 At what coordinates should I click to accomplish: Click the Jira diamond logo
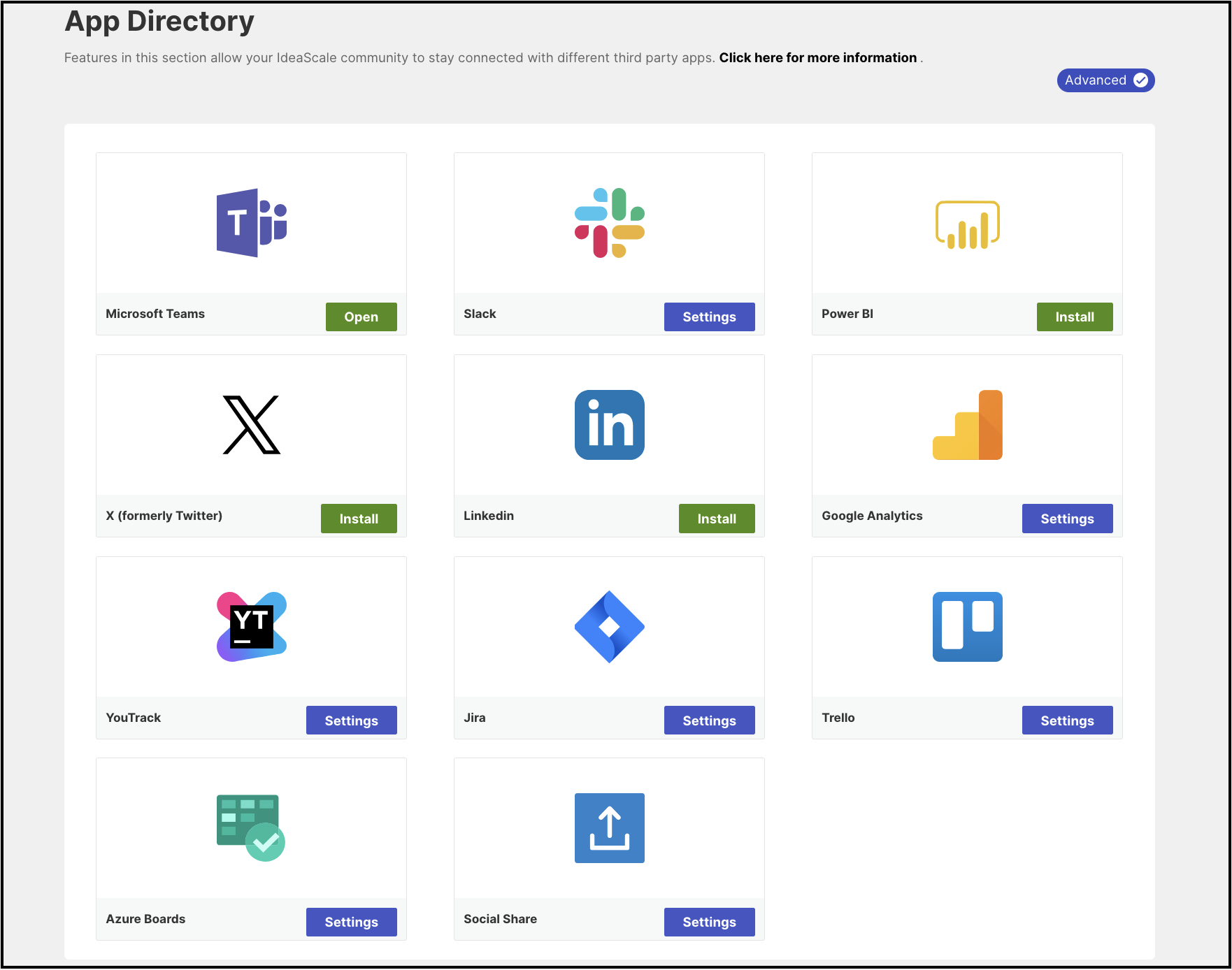coord(610,627)
